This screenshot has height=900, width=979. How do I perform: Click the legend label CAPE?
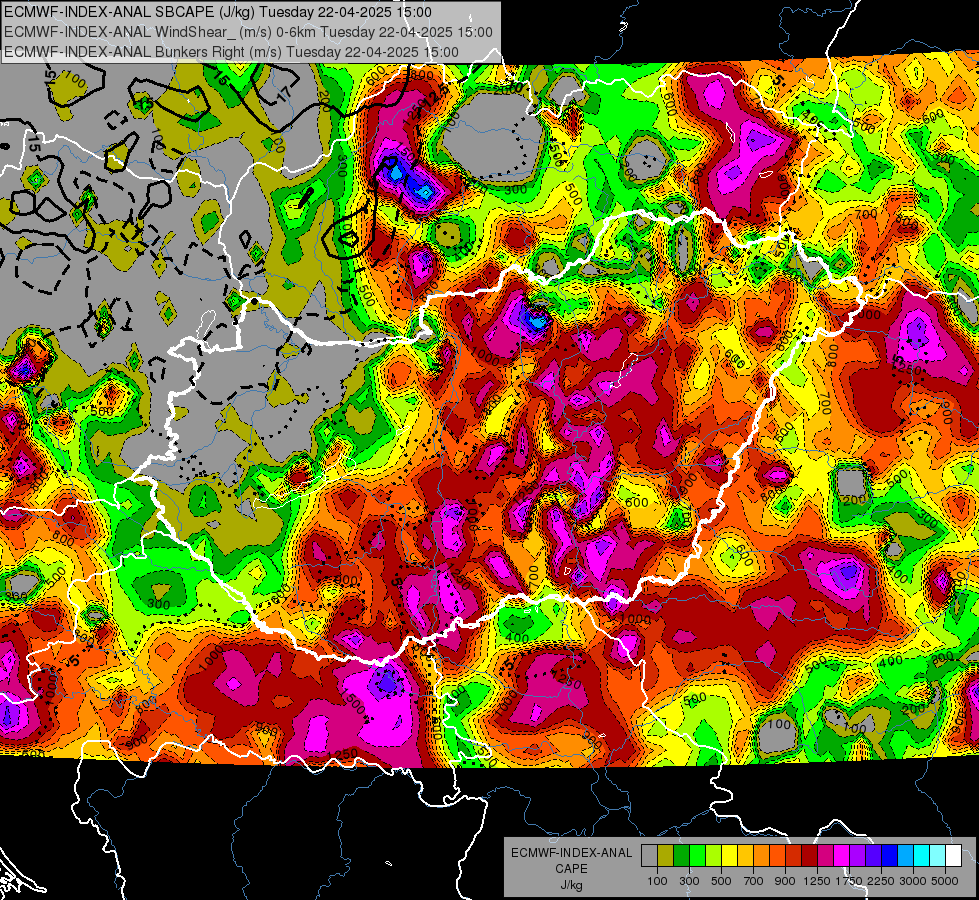point(571,868)
